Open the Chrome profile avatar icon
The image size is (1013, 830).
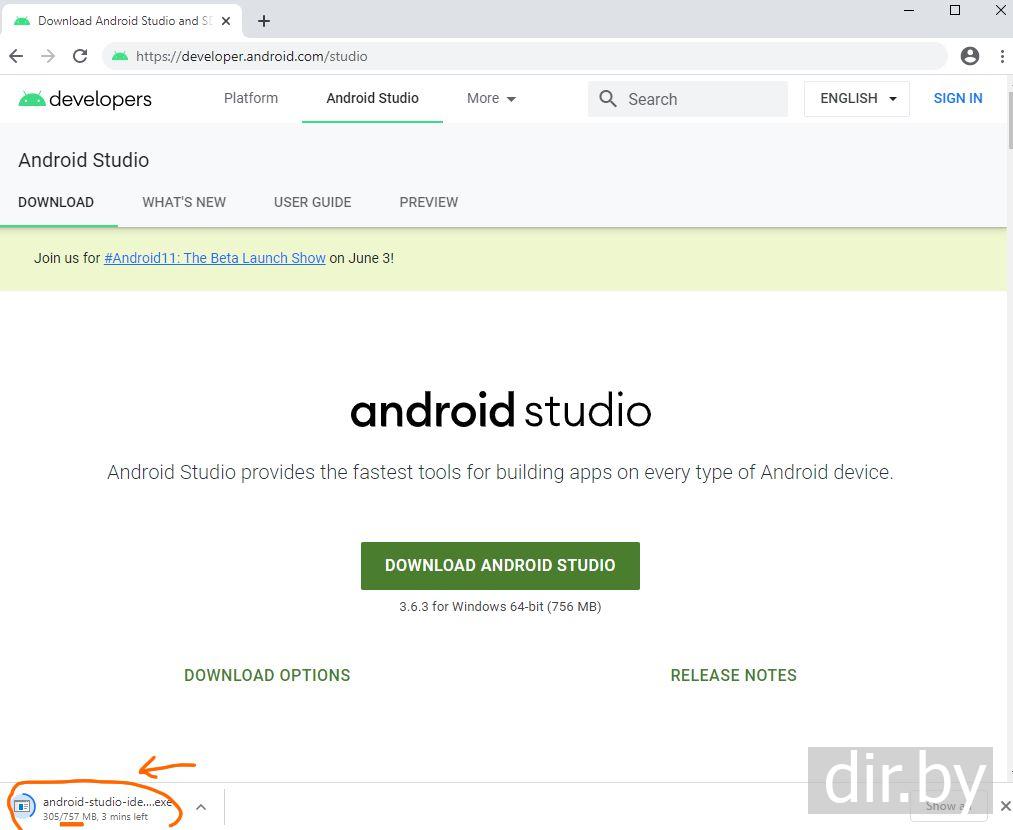pos(970,56)
